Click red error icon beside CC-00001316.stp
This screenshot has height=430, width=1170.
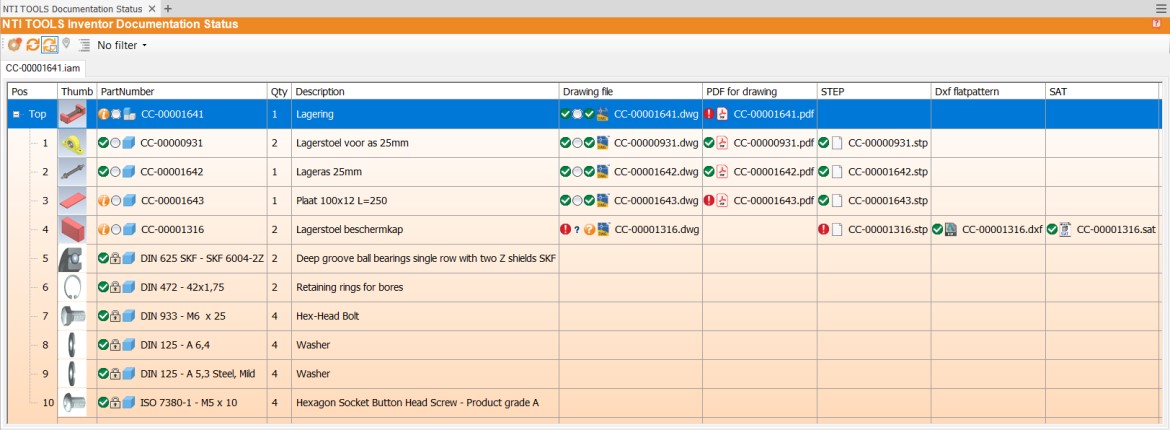[x=824, y=229]
